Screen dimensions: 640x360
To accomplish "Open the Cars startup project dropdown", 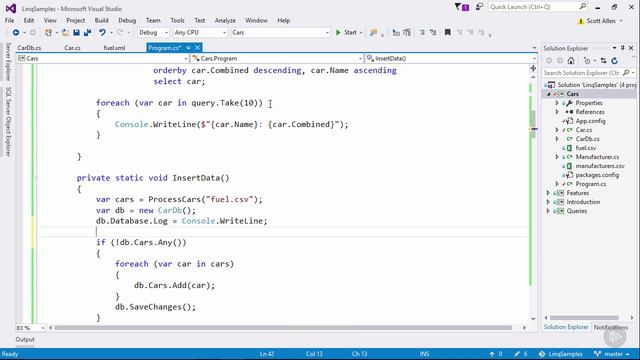I will pyautogui.click(x=280, y=32).
